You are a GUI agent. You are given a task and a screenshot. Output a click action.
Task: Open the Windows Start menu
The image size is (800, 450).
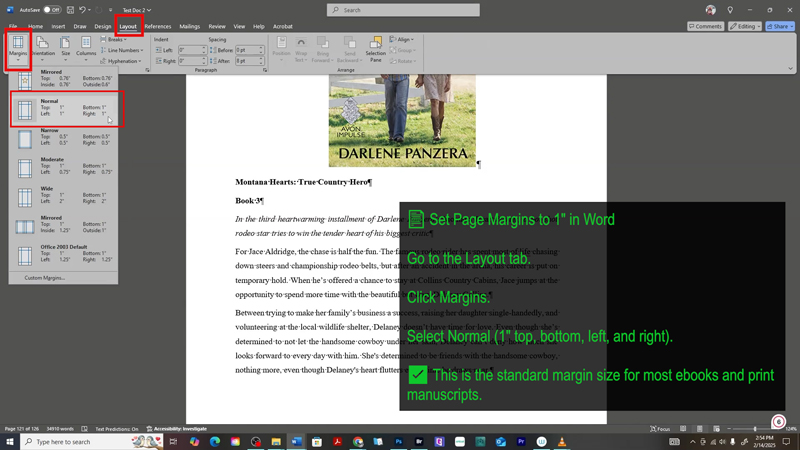(10, 442)
